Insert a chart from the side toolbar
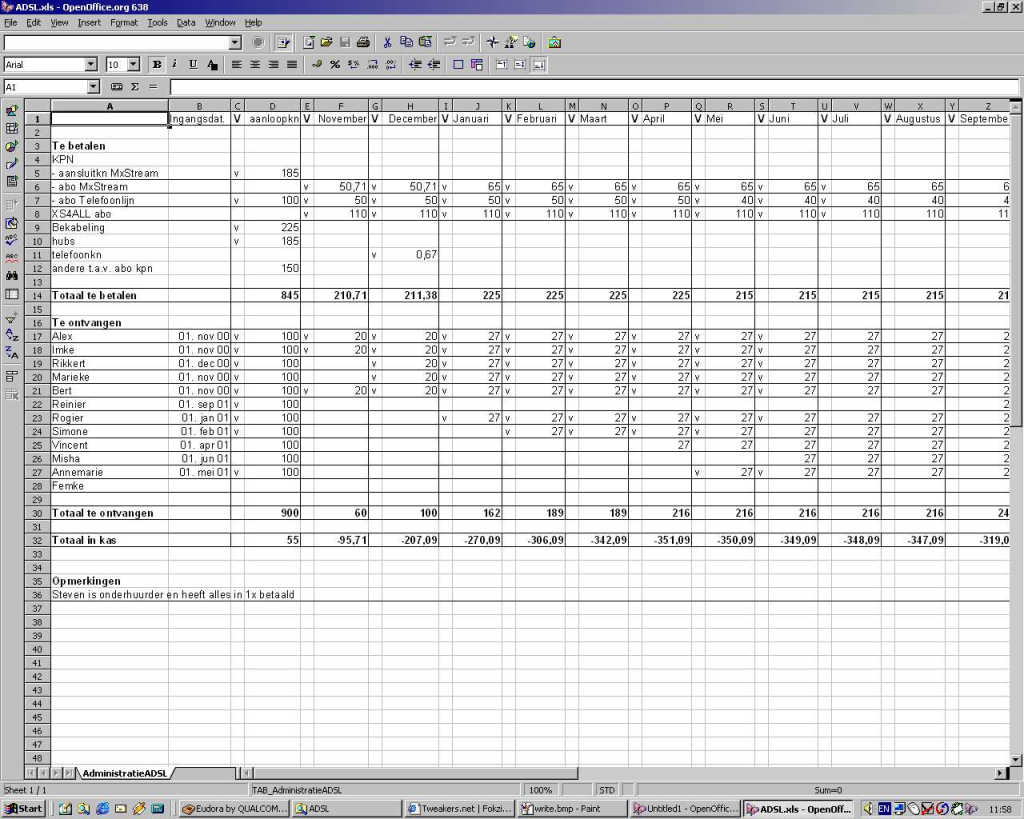The height and width of the screenshot is (819, 1024). (x=12, y=146)
